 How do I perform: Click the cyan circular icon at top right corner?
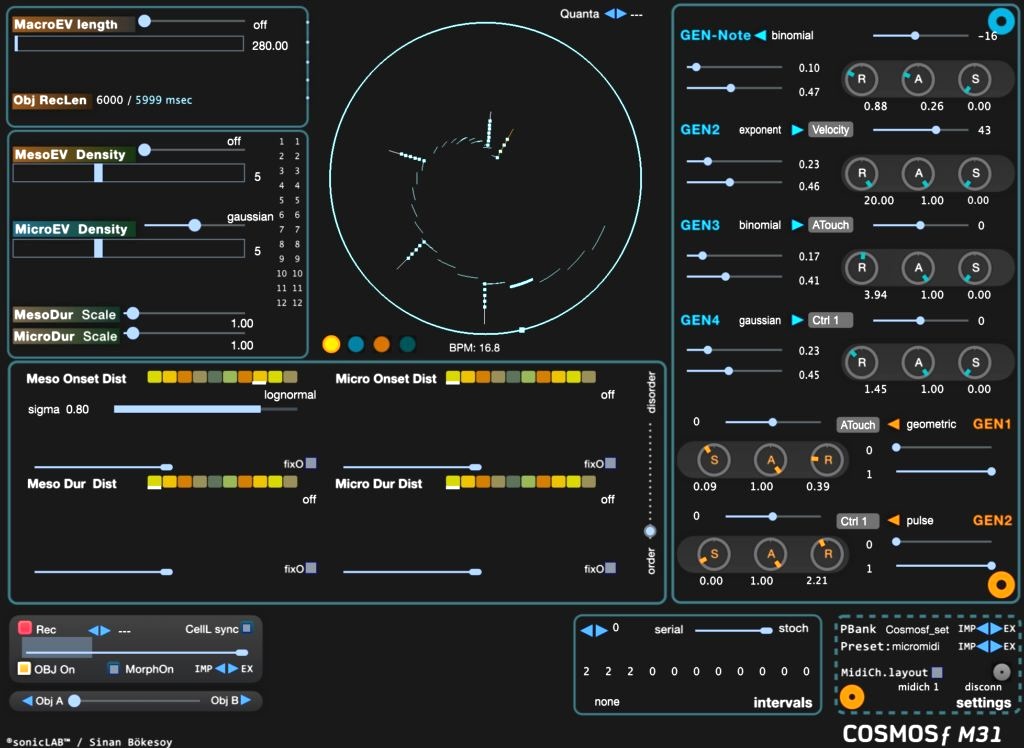1000,21
